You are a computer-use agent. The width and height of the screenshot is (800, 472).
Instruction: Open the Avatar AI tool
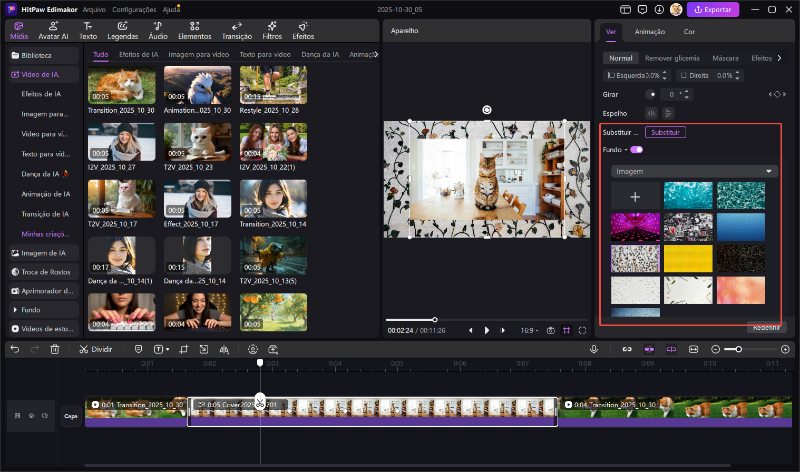point(53,31)
